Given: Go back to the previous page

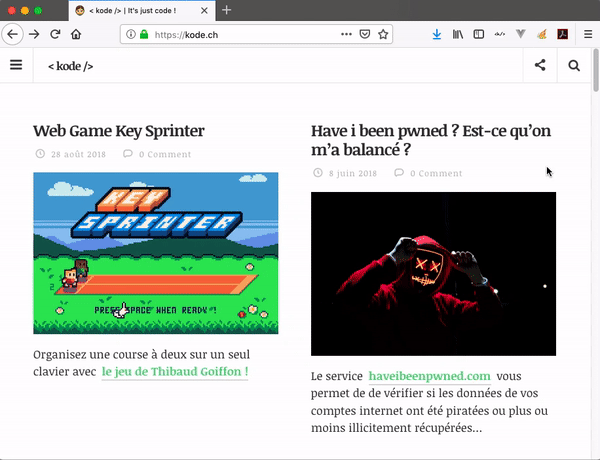Looking at the screenshot, I should click(13, 34).
